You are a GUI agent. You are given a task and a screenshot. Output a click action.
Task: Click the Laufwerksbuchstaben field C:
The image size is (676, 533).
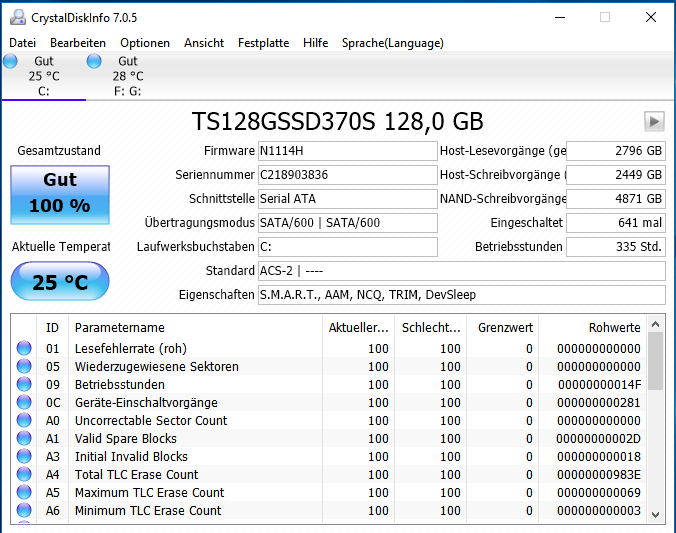pos(348,247)
